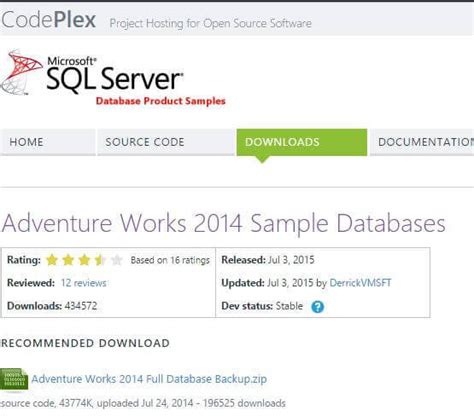Download Adventure Works 2014 Full Database Backup.zip
The width and height of the screenshot is (474, 416).
(x=149, y=379)
